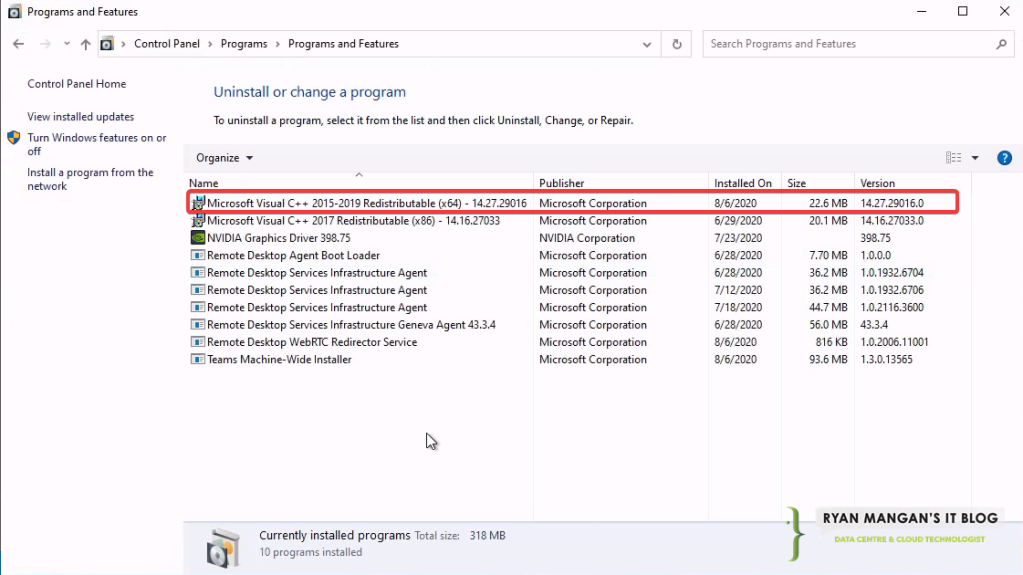Screen dimensions: 1023x575
Task: Sort by the Name column header
Action: pos(359,183)
